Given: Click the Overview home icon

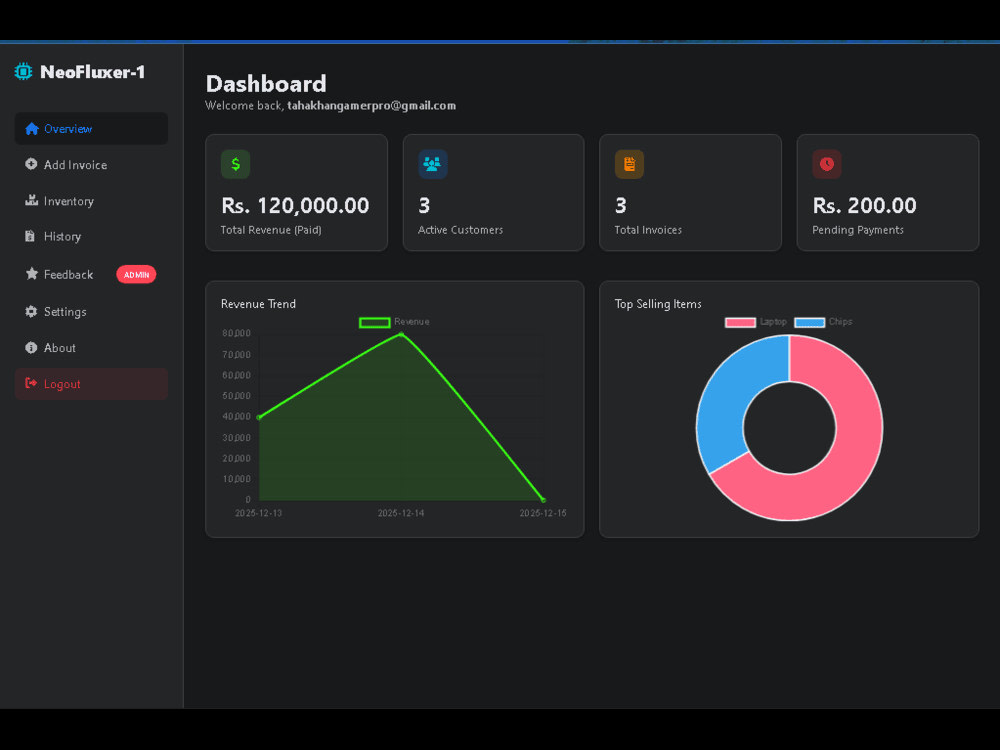Looking at the screenshot, I should pyautogui.click(x=31, y=129).
